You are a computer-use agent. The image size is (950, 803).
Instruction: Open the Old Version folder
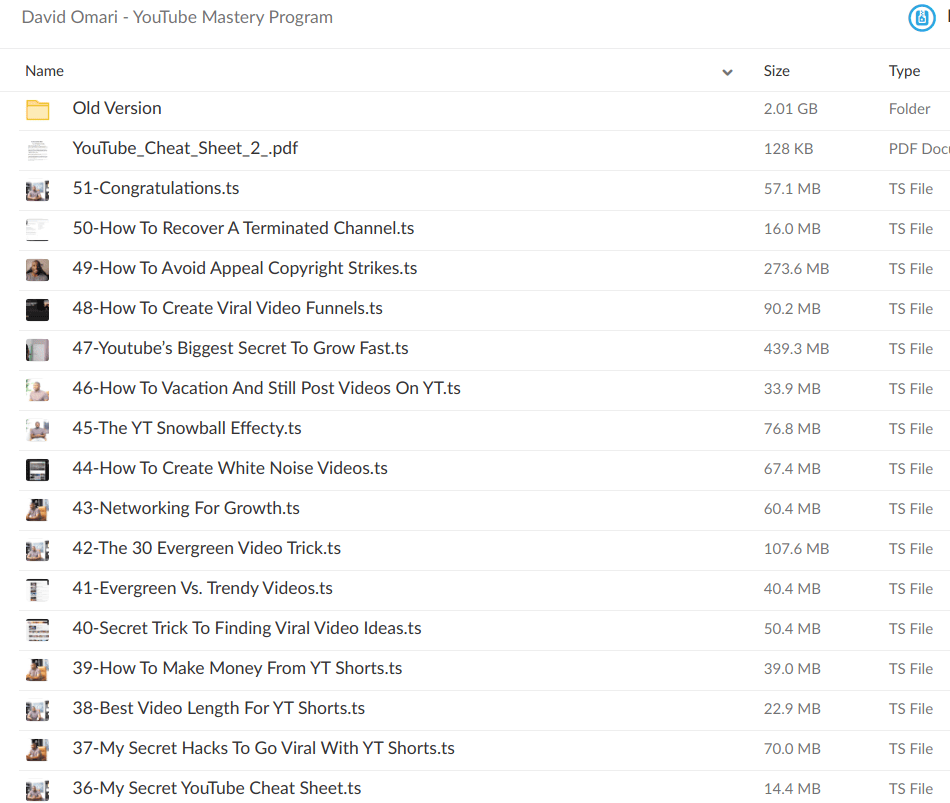point(116,108)
